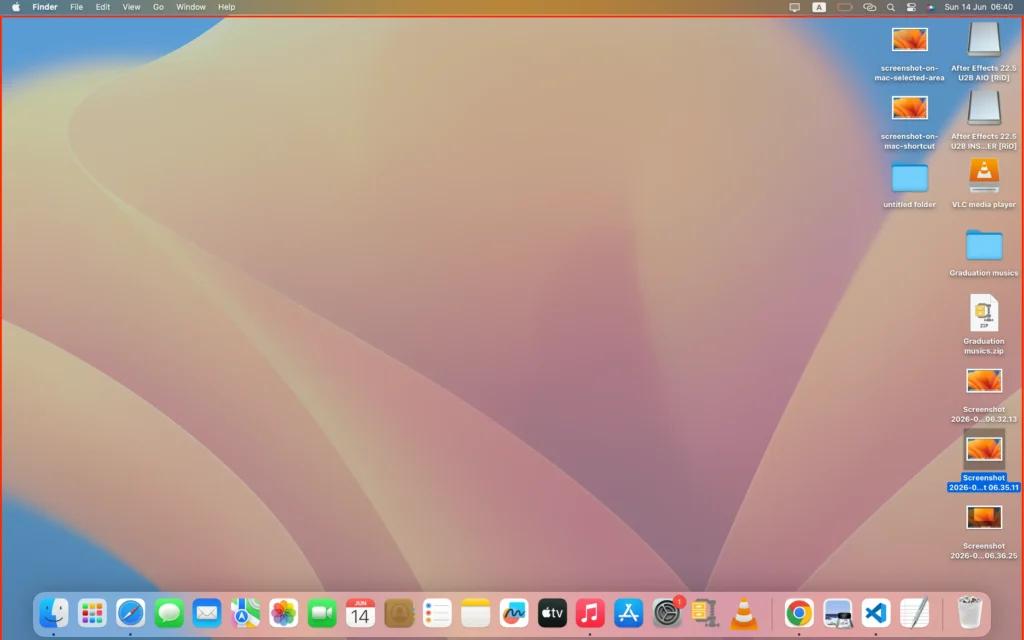Viewport: 1024px width, 640px height.
Task: Open TextEdit in the Dock
Action: pos(914,613)
